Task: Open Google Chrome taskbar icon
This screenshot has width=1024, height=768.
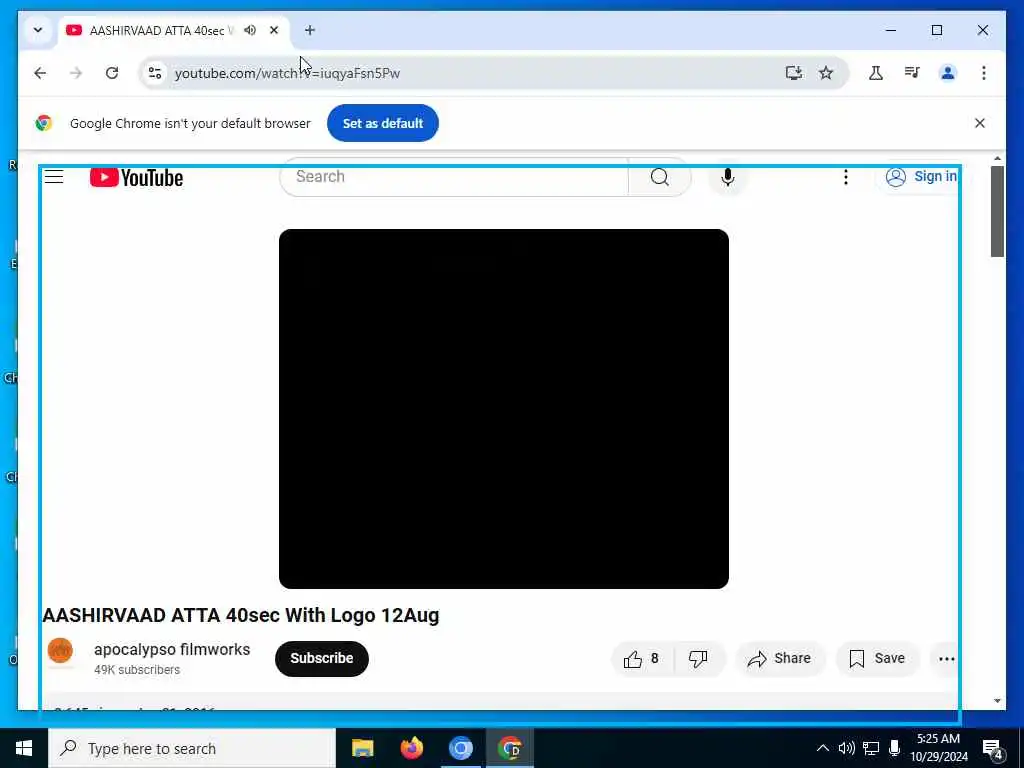Action: point(510,748)
